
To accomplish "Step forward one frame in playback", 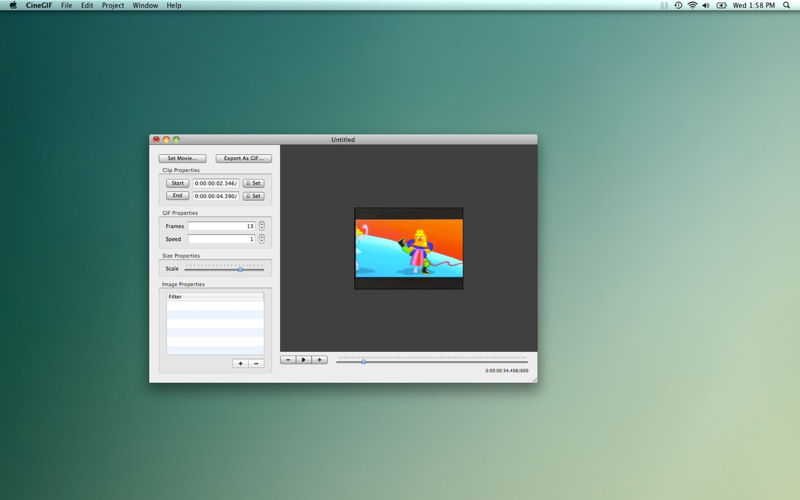I will (x=319, y=360).
